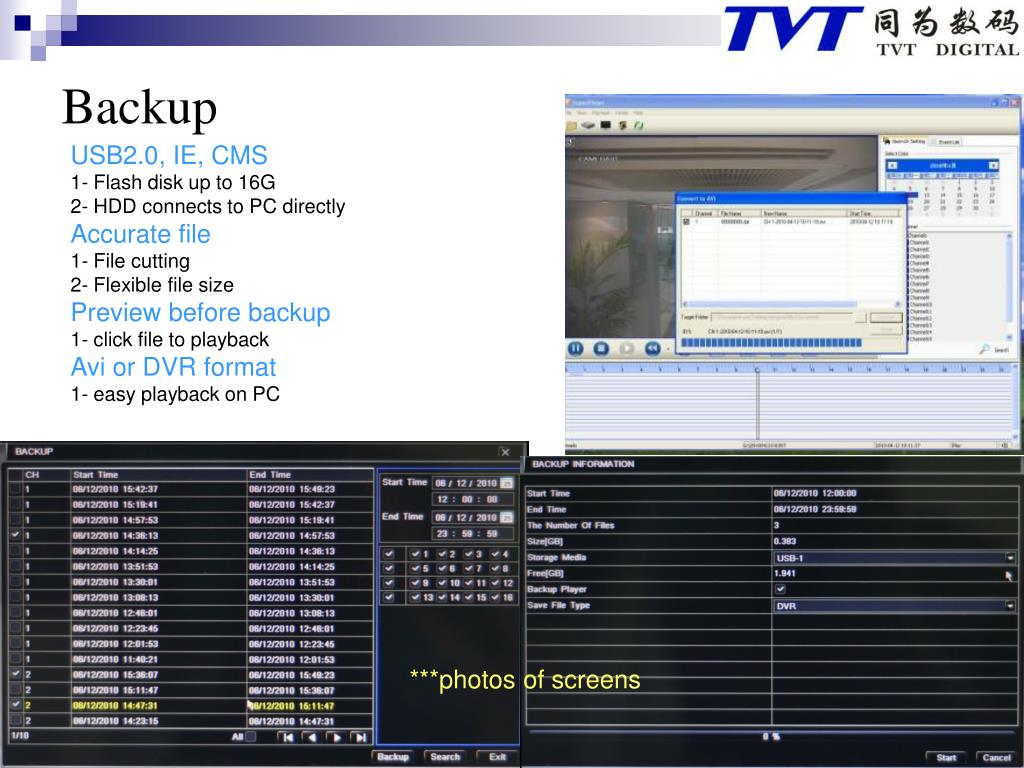
Task: Go to previous month in the player calendar
Action: click(893, 166)
